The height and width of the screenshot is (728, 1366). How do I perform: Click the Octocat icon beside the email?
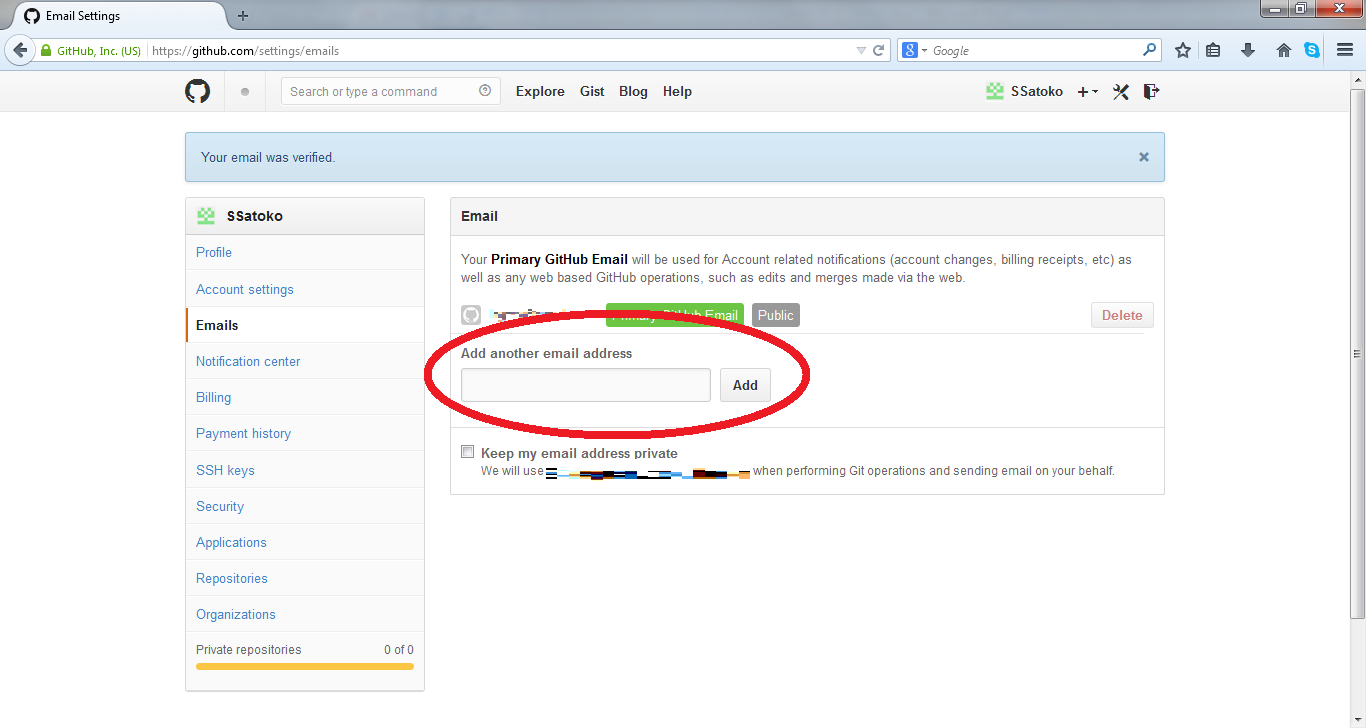coord(471,315)
